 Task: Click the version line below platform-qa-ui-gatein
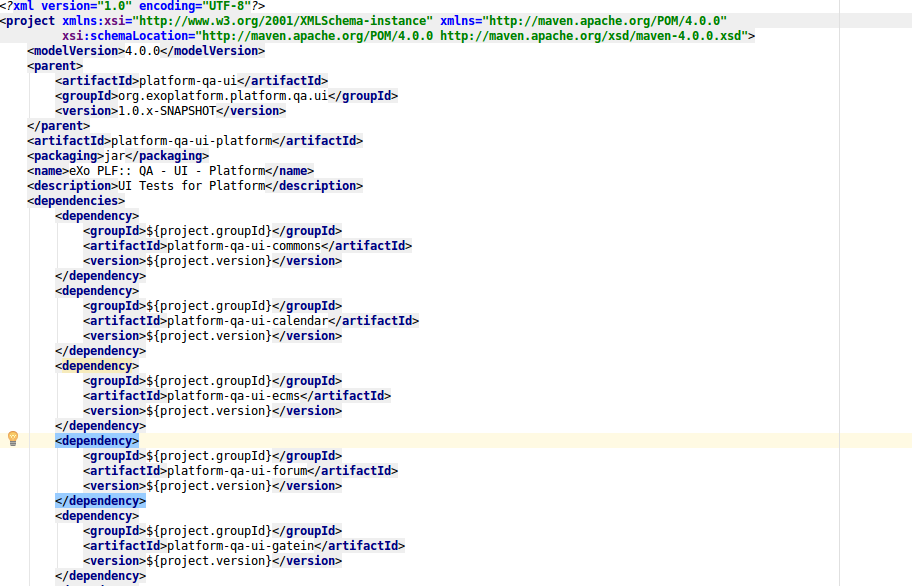coord(212,561)
